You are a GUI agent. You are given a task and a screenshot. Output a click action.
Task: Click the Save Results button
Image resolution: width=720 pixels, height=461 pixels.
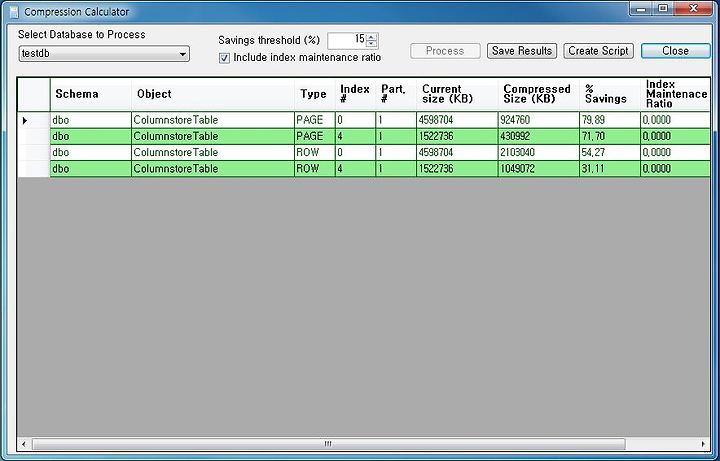522,51
